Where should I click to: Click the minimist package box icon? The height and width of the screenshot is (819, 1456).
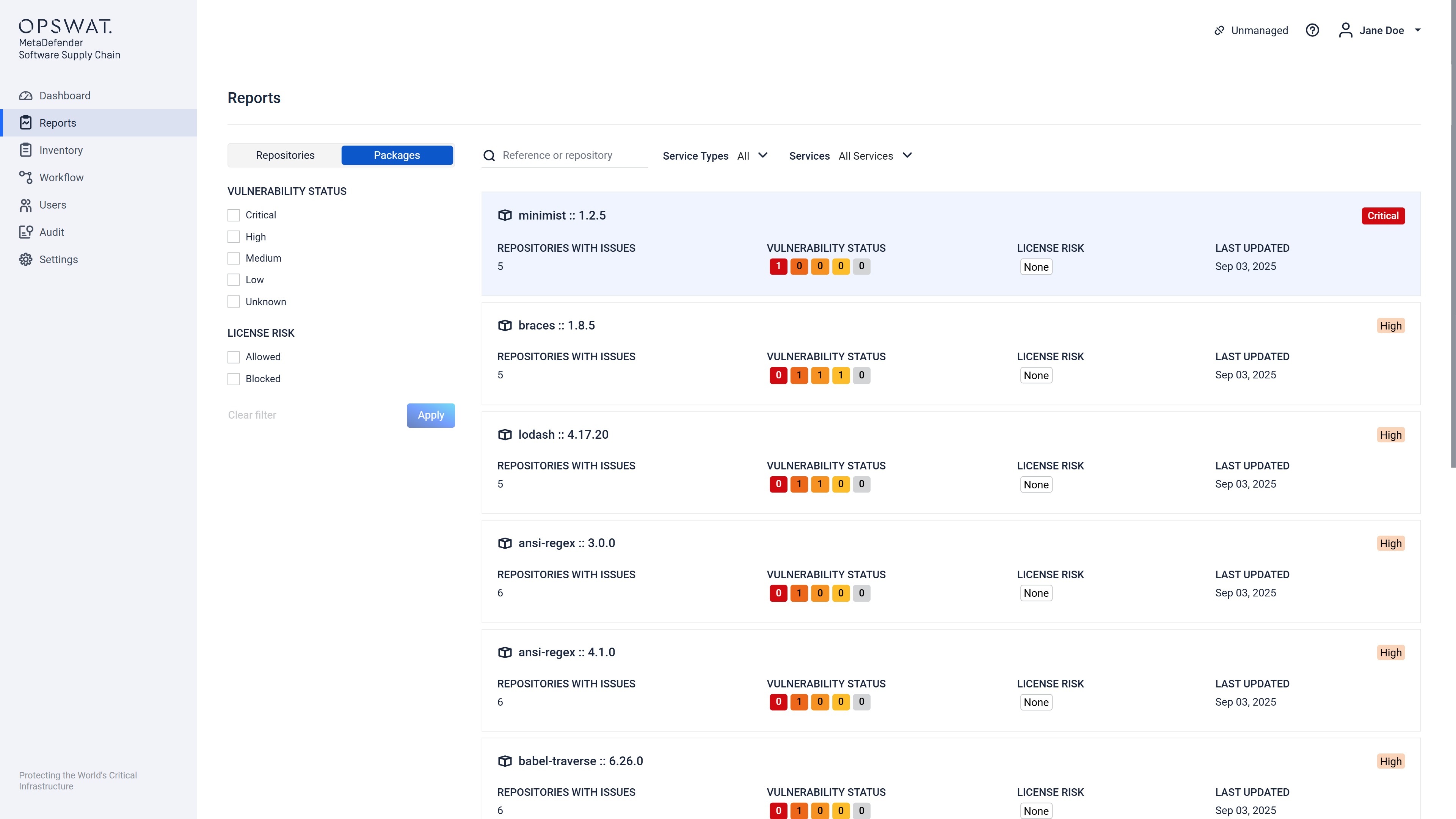click(504, 215)
